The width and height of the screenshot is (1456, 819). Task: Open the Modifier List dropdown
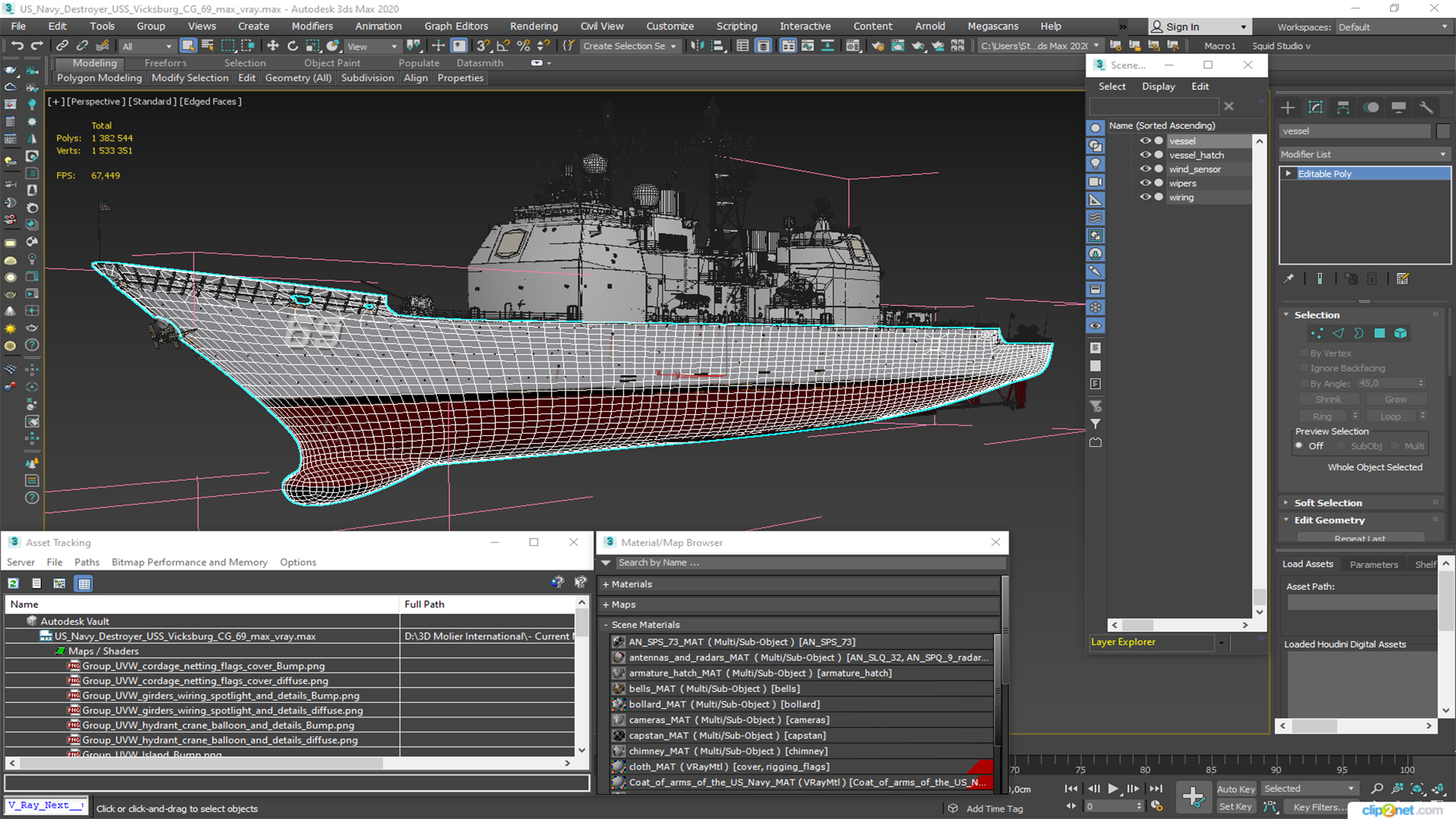pyautogui.click(x=1363, y=155)
